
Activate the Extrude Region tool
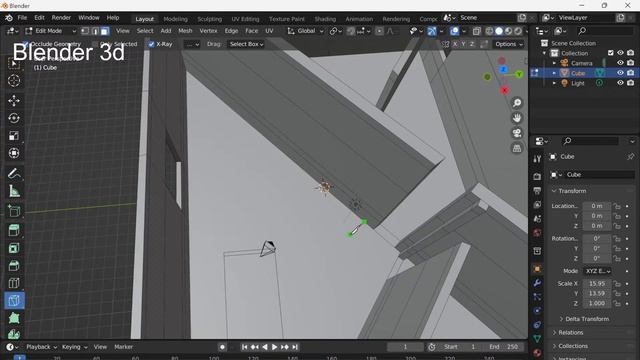pos(14,230)
